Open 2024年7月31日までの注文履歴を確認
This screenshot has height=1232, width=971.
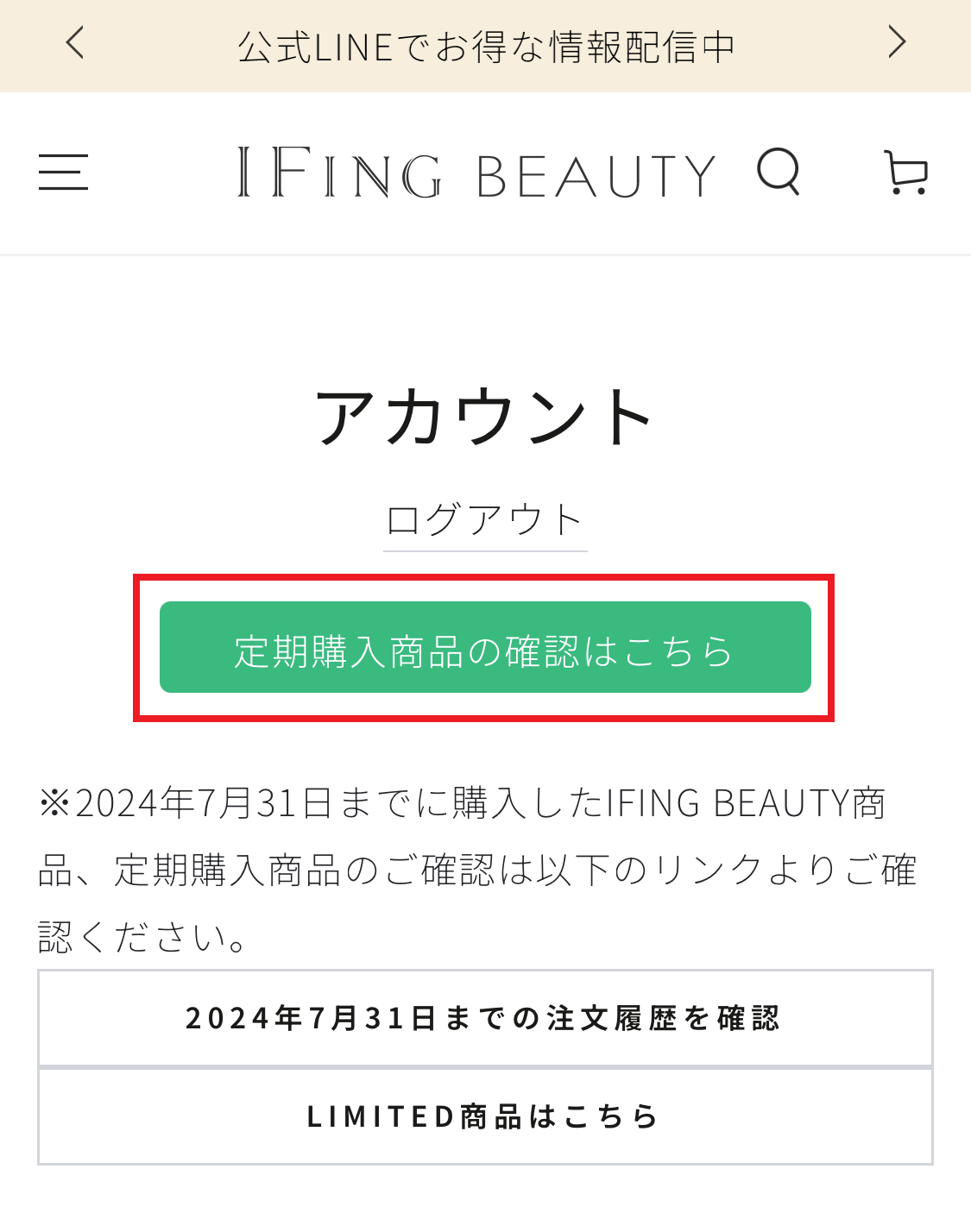[485, 1018]
